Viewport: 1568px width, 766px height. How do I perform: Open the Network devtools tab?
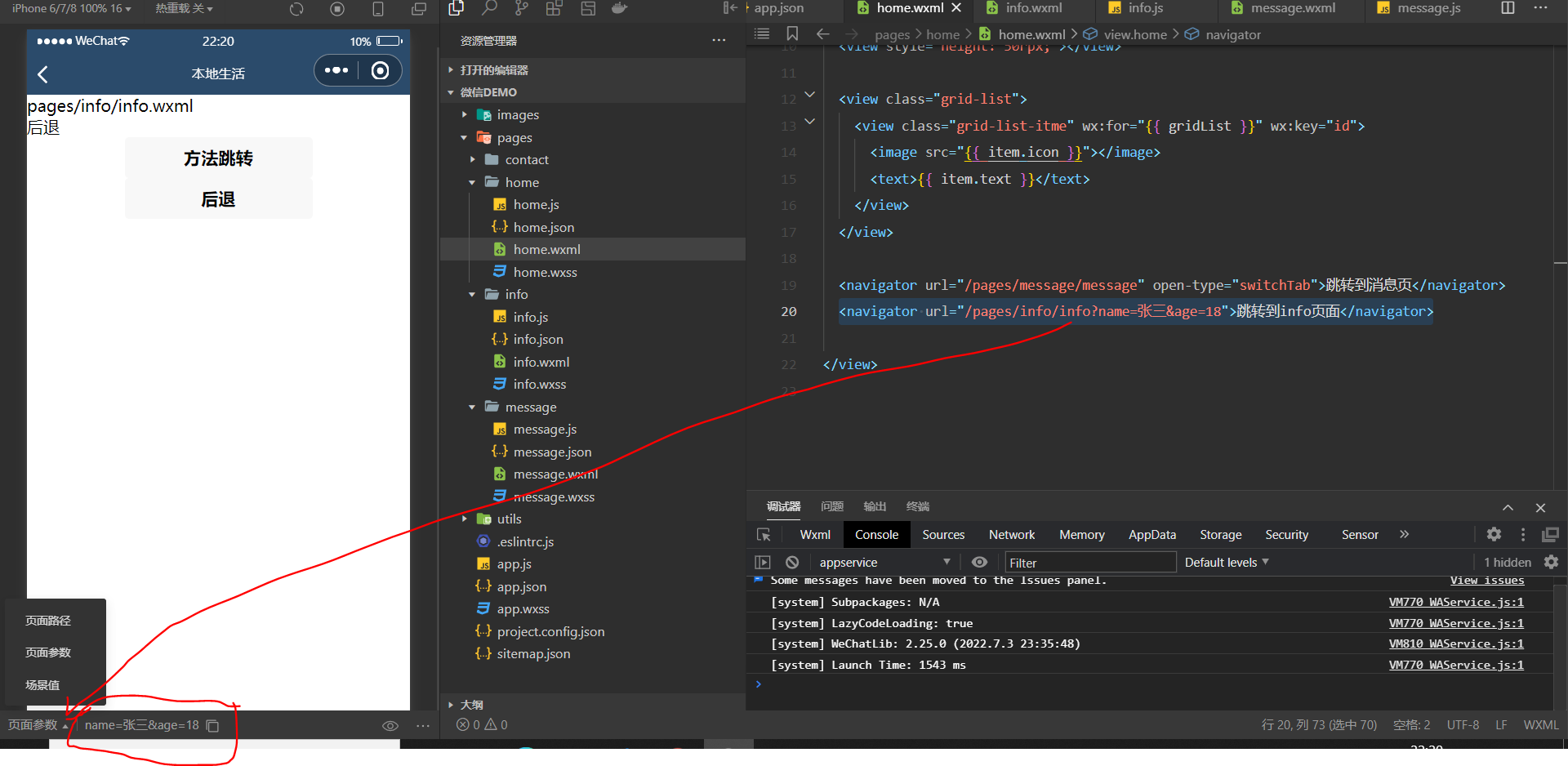point(1012,535)
